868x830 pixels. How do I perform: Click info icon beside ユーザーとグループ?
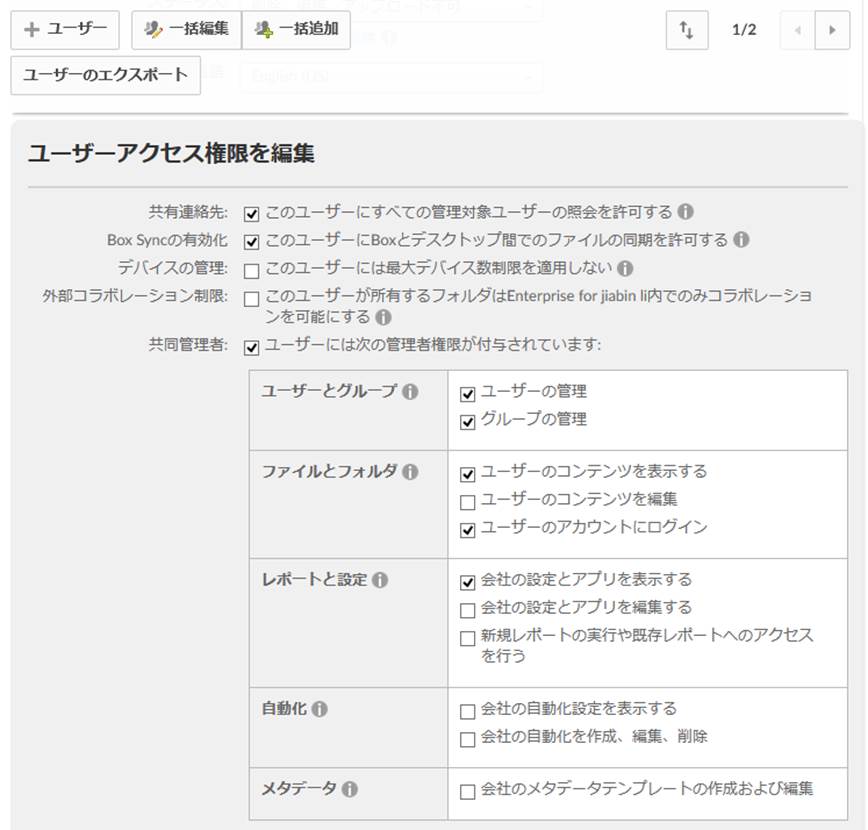[x=410, y=392]
